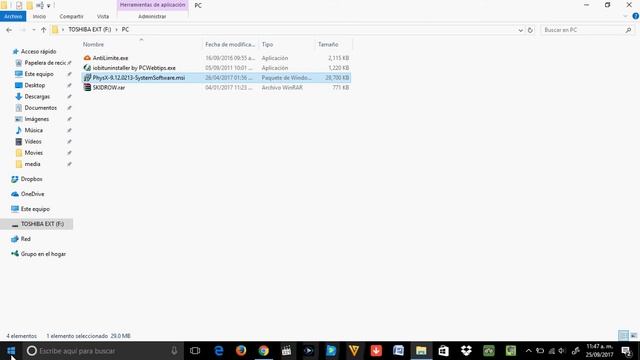Open Movies folder in sidebar
This screenshot has height=360, width=640.
point(33,153)
